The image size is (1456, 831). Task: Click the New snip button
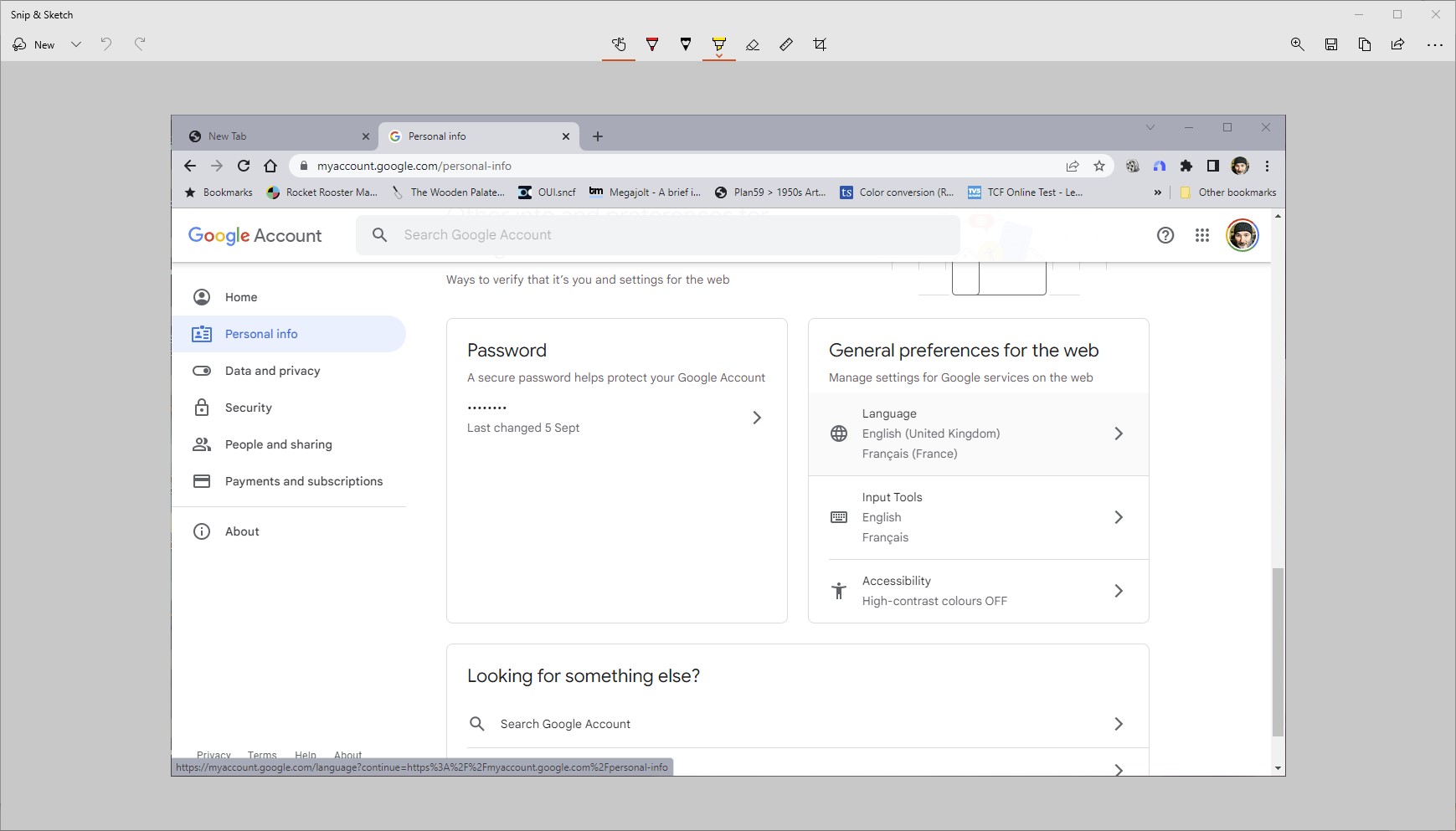click(34, 44)
